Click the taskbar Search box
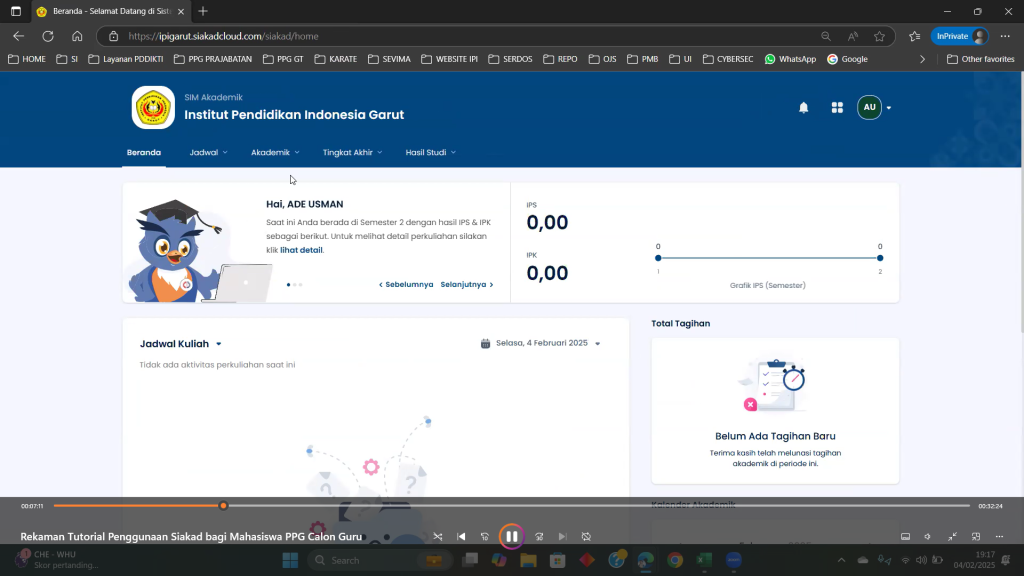This screenshot has width=1024, height=576. [380, 560]
